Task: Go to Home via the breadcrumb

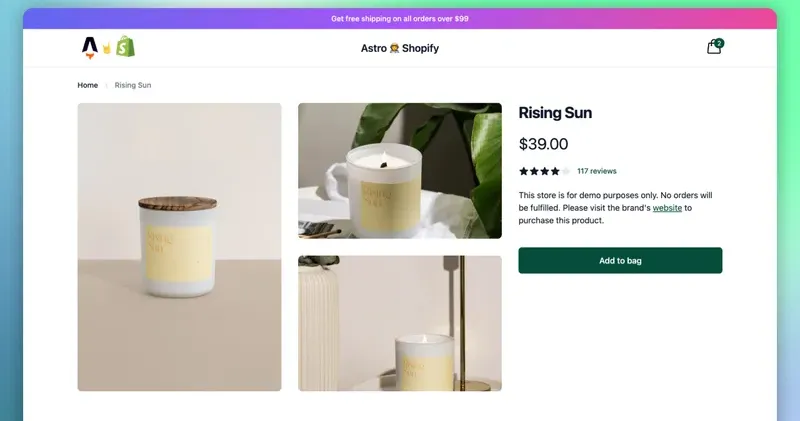Action: pos(88,85)
